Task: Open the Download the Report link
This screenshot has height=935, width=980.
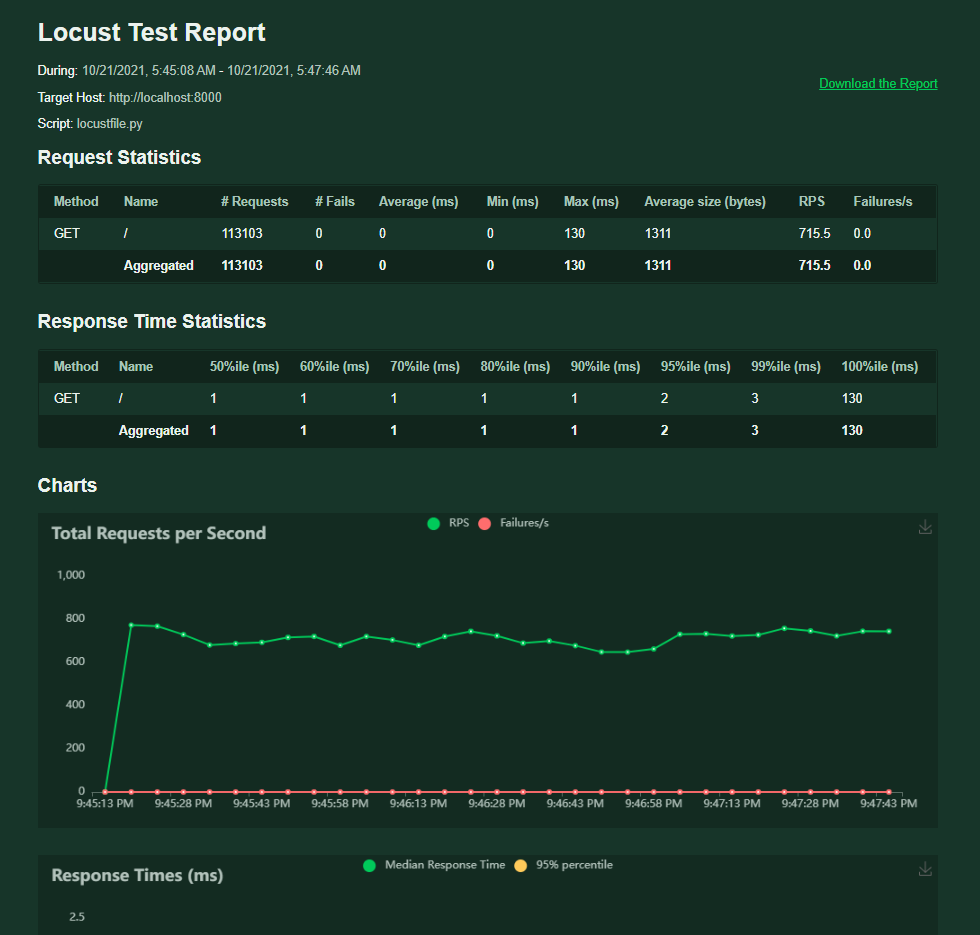Action: click(878, 83)
